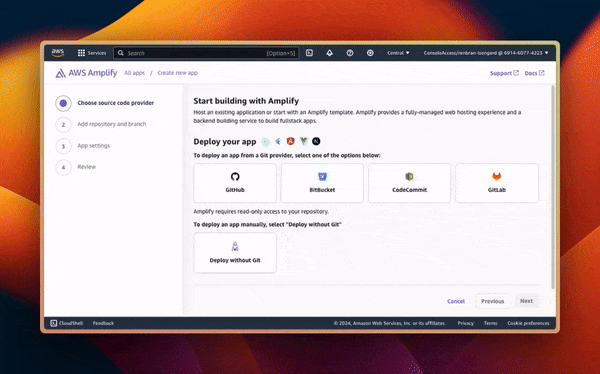This screenshot has width=600, height=374.
Task: Click the GitLab fox icon
Action: [x=497, y=176]
